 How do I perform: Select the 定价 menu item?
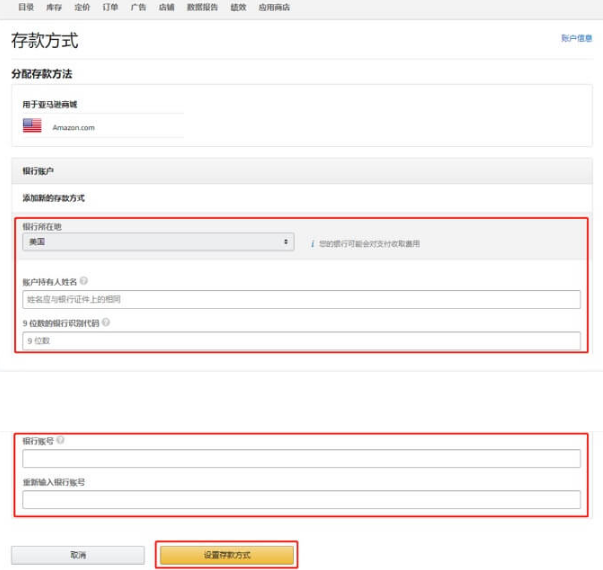click(82, 6)
